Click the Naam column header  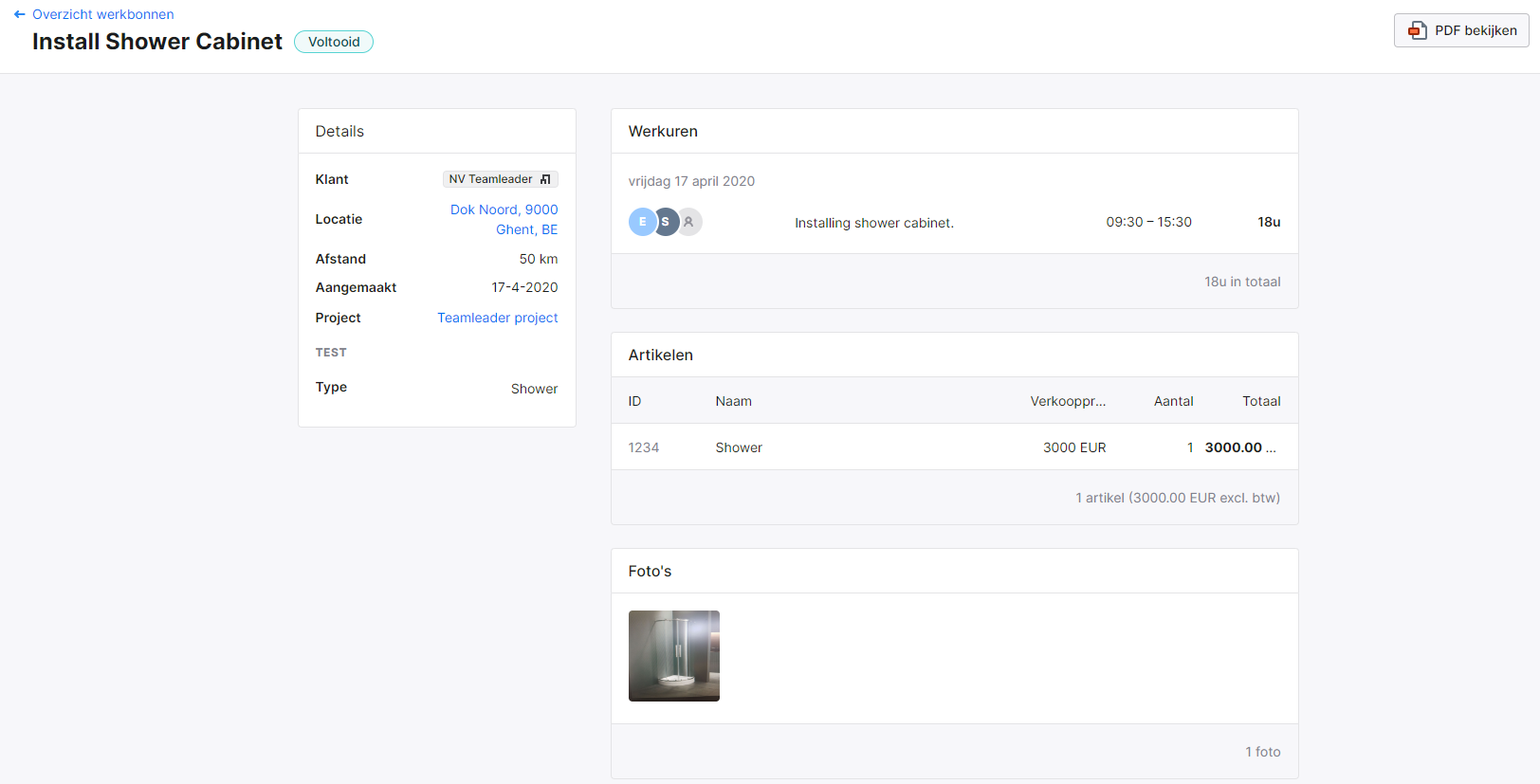pyautogui.click(x=733, y=401)
